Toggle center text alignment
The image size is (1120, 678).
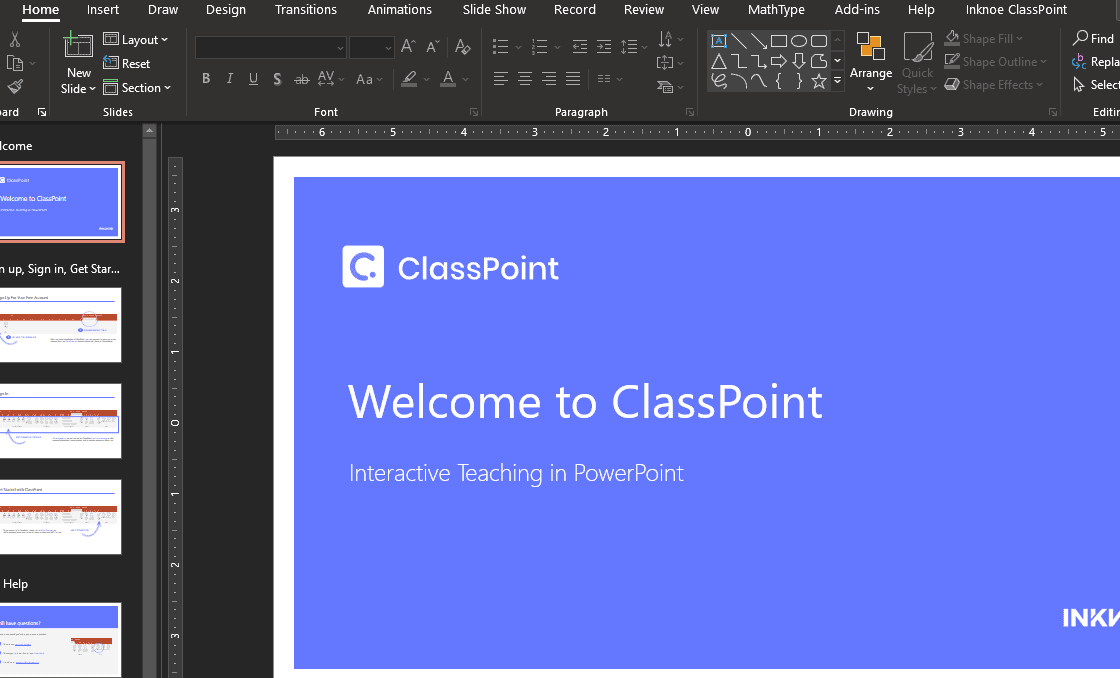click(524, 78)
